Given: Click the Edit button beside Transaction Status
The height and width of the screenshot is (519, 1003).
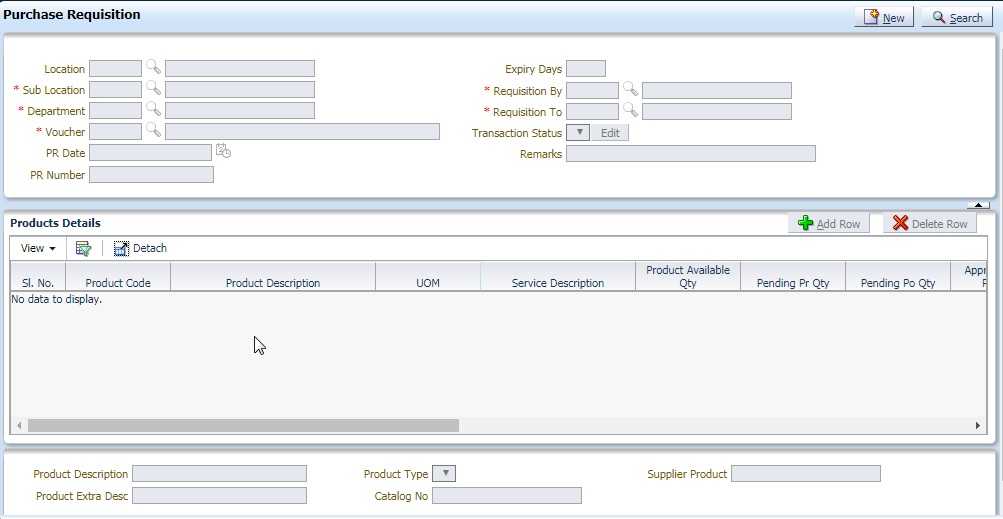Looking at the screenshot, I should pos(610,132).
